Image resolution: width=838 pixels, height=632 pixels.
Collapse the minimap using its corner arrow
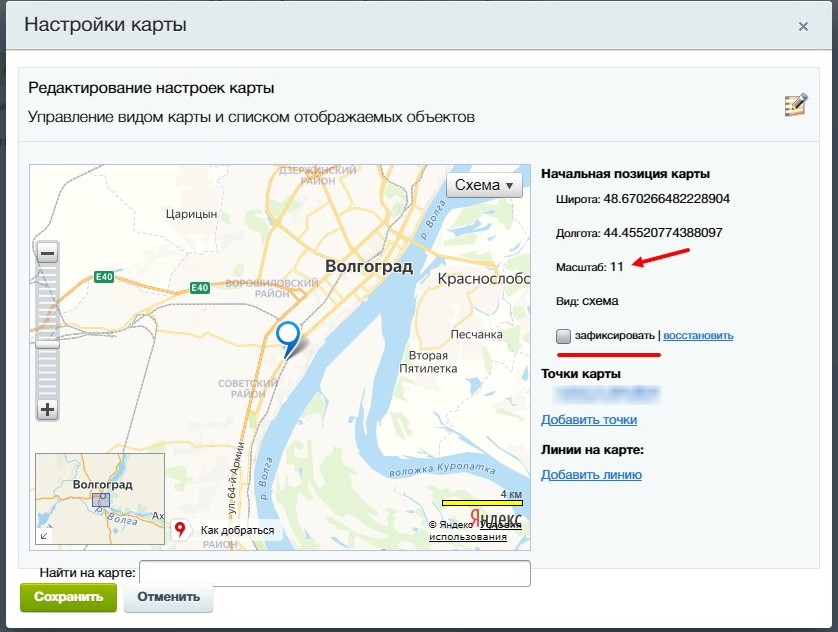44,536
